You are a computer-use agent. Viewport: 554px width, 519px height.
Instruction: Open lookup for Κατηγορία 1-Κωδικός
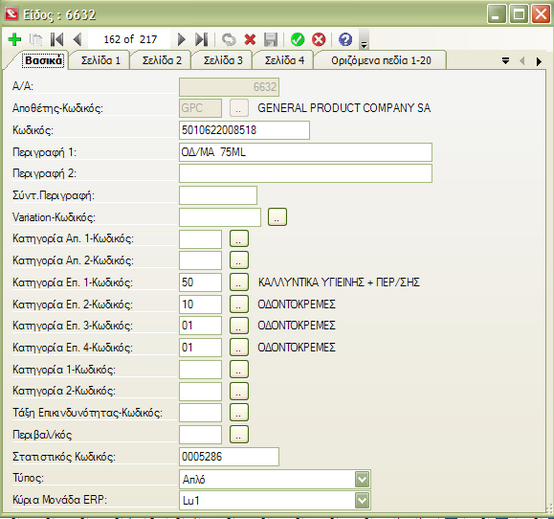(239, 369)
